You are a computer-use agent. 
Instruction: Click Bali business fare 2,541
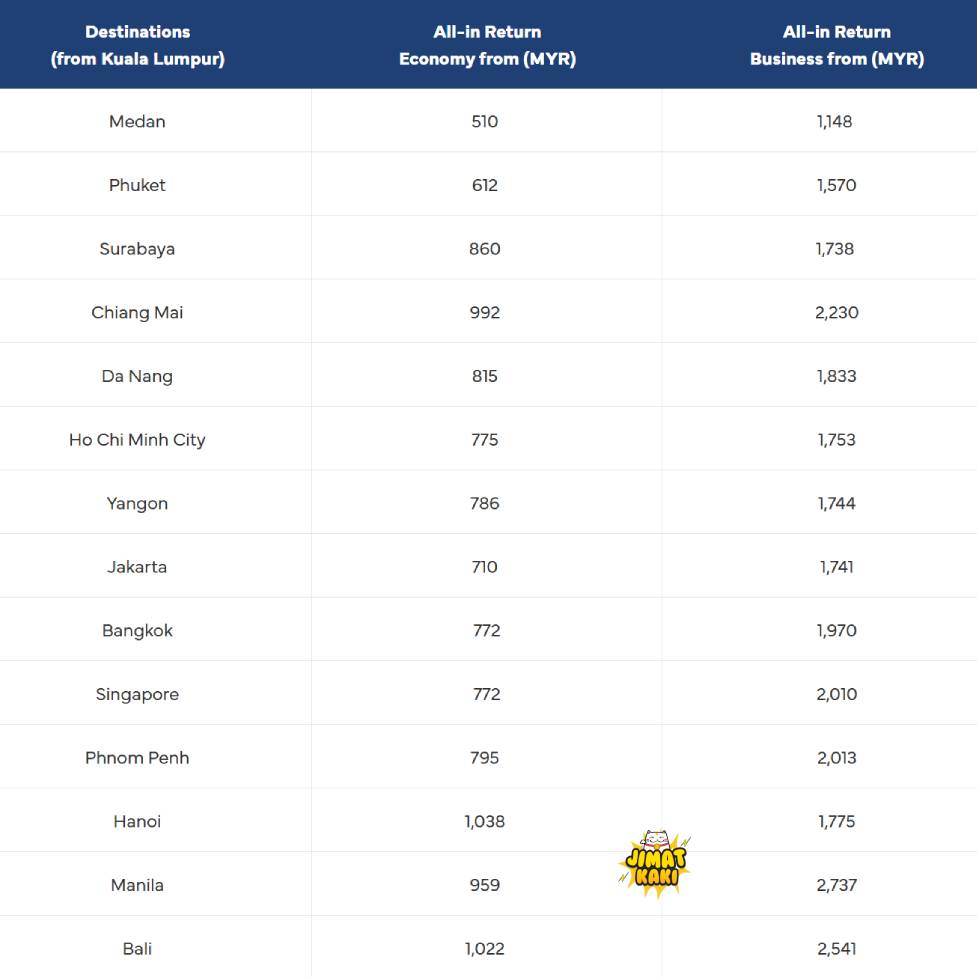(x=836, y=949)
